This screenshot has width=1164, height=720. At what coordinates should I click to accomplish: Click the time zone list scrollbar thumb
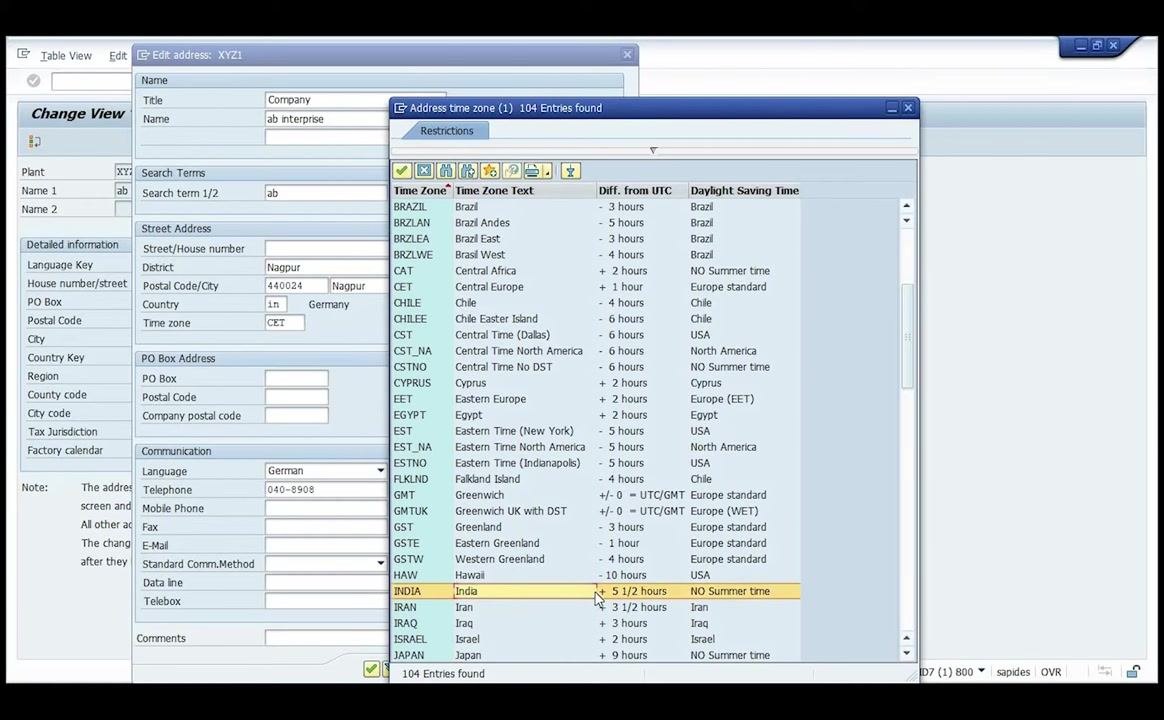click(906, 336)
